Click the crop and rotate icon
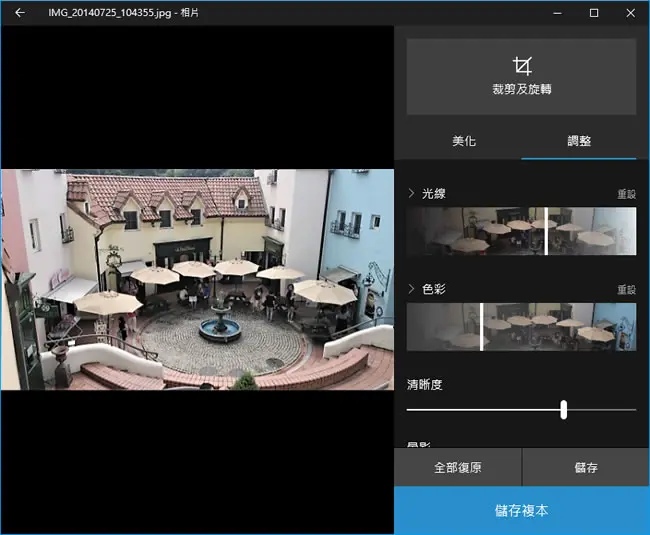The width and height of the screenshot is (650, 535). coord(521,66)
